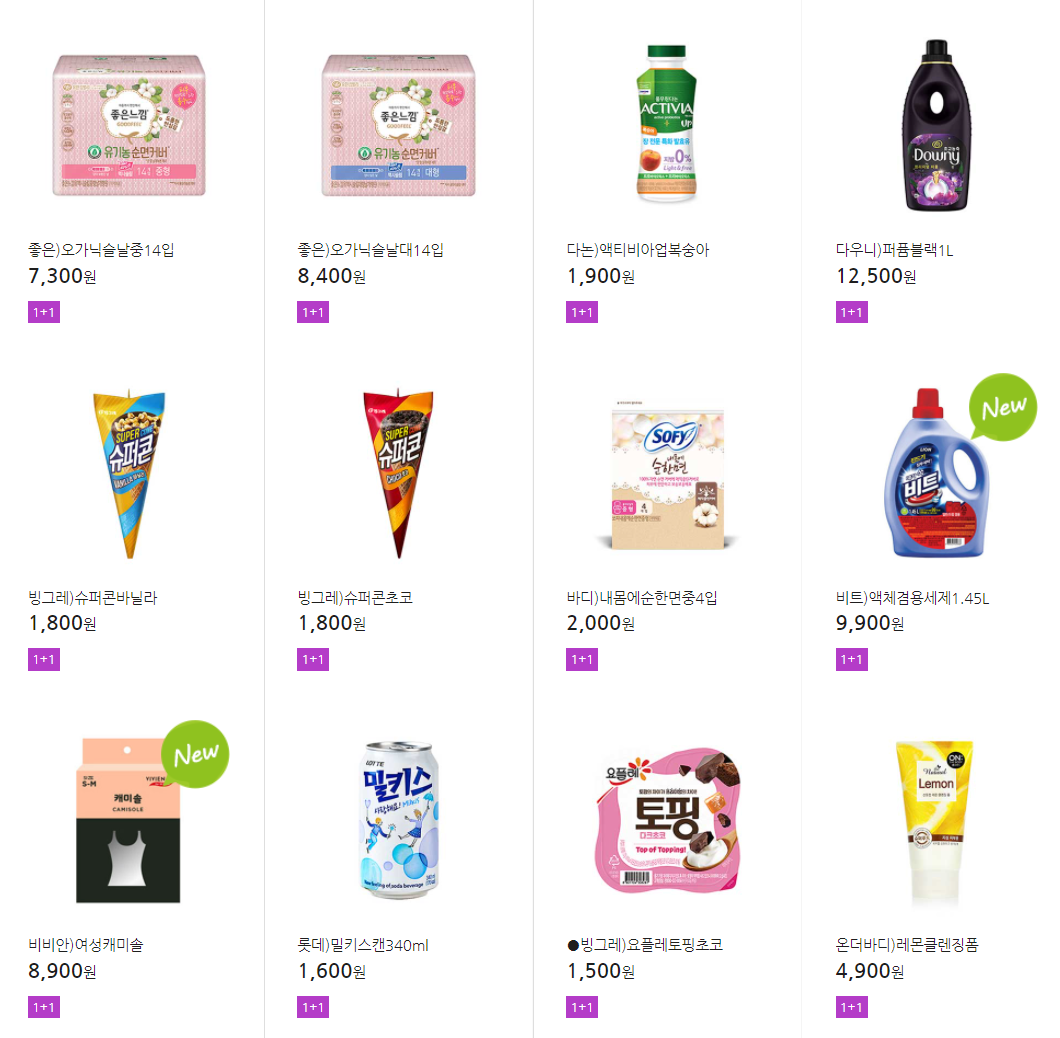
Task: Click the 1+1 badge under Milkis can
Action: click(313, 1007)
